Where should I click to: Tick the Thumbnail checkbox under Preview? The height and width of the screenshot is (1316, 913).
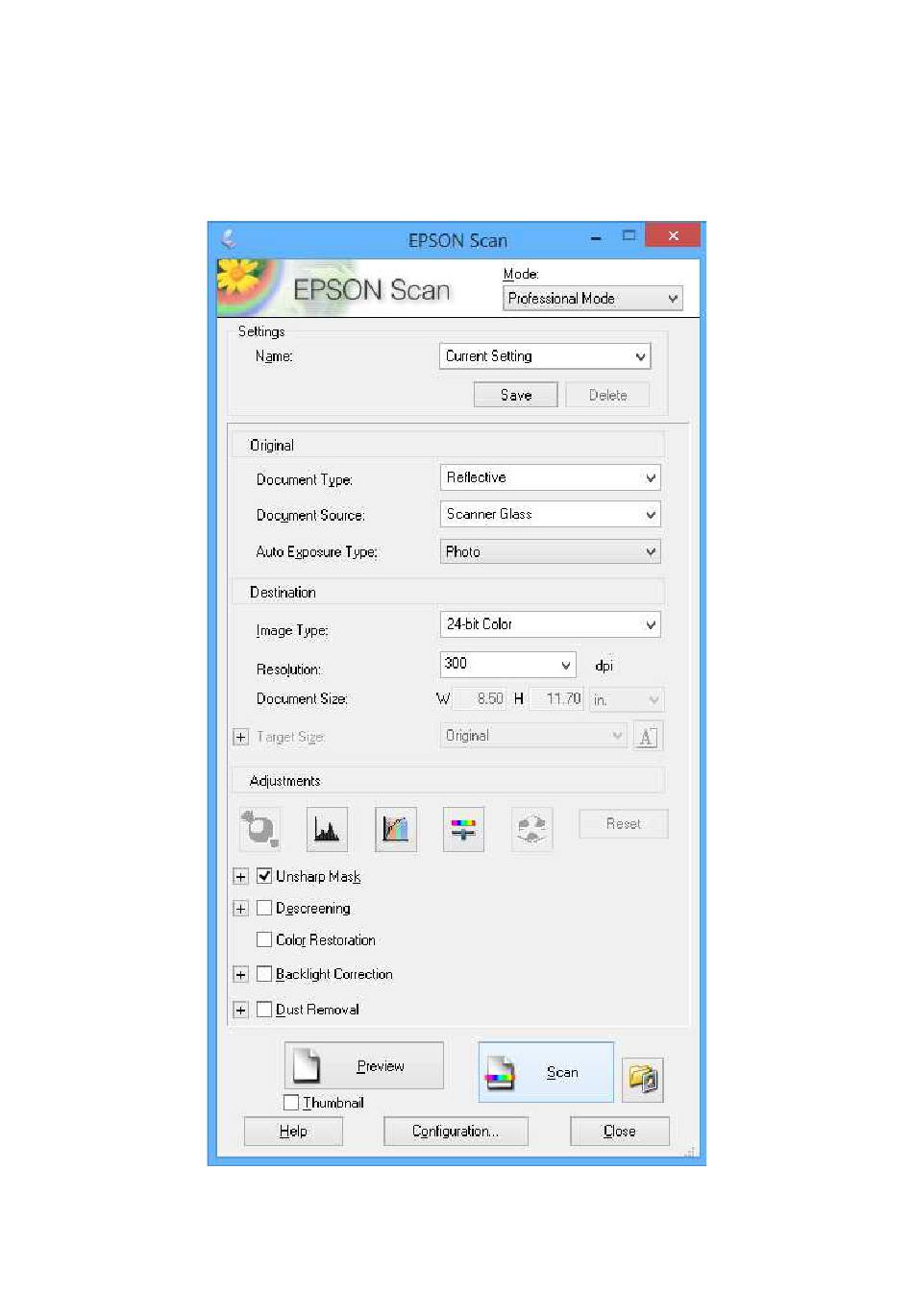click(291, 1103)
